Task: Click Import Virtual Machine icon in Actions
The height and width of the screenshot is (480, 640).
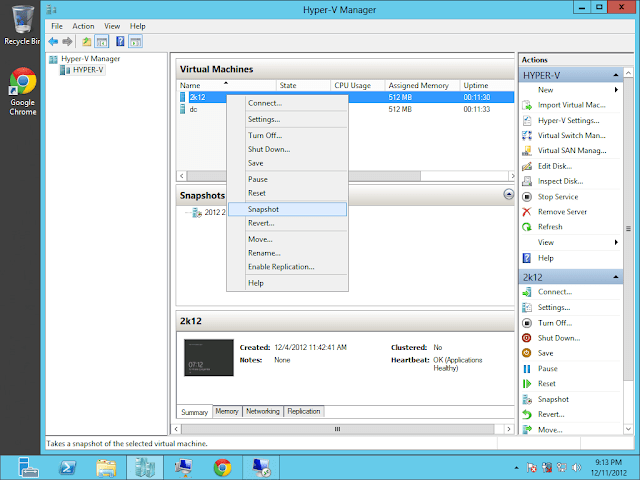Action: click(x=527, y=105)
